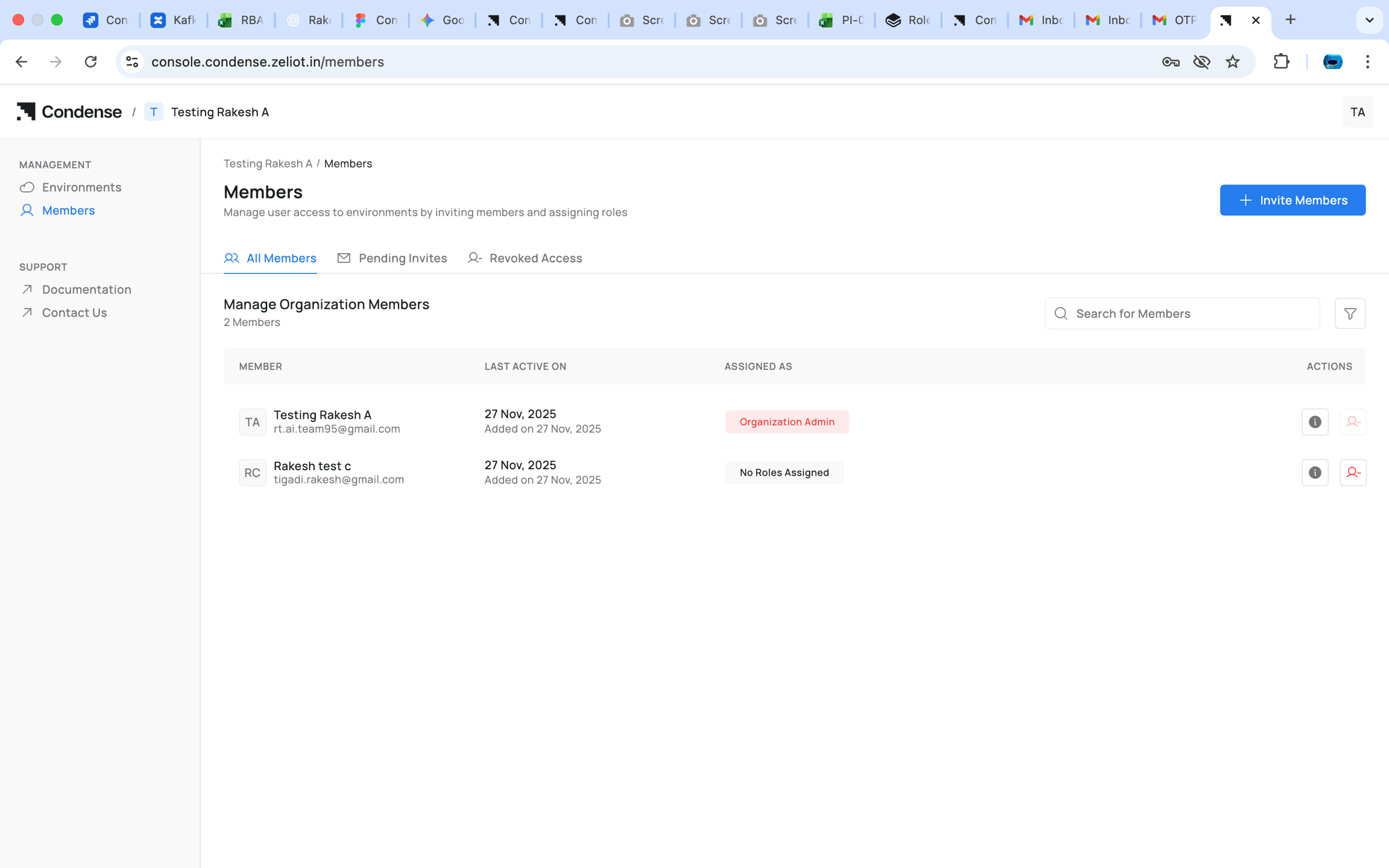
Task: Open TA user avatar menu
Action: point(1357,112)
